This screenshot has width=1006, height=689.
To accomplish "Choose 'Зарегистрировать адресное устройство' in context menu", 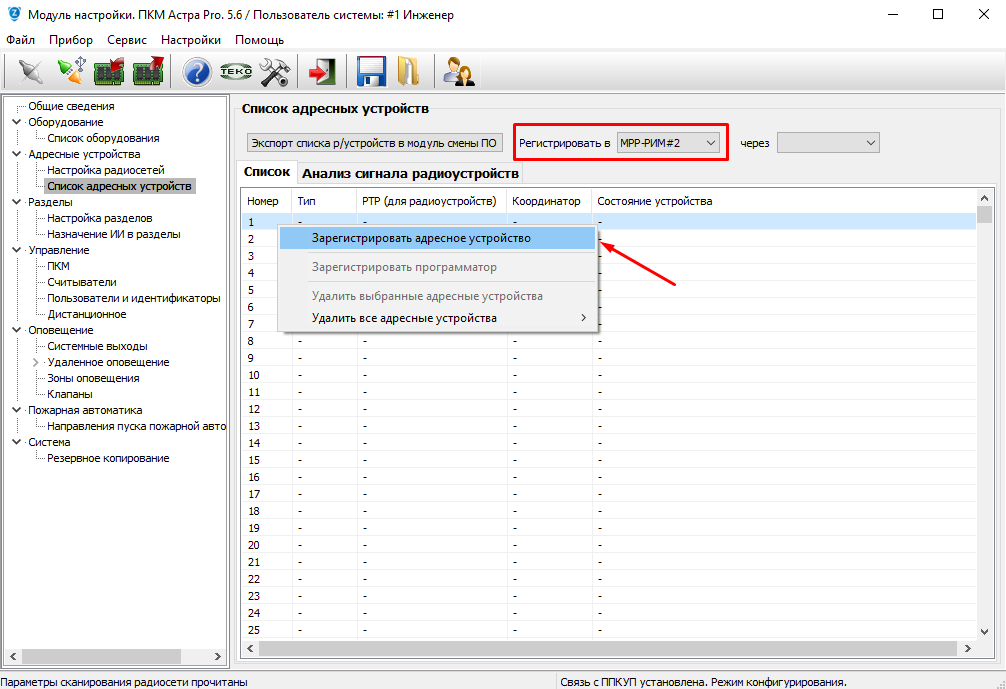I will tap(421, 239).
